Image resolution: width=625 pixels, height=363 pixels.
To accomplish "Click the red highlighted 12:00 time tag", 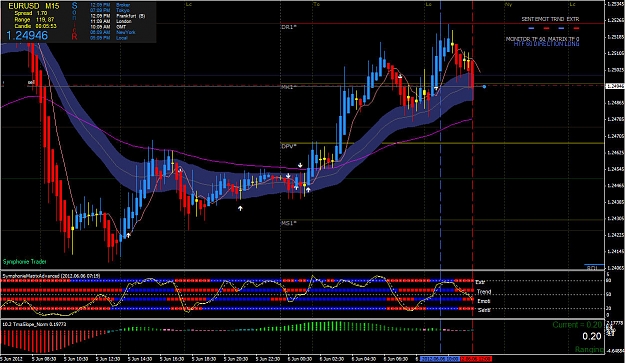I will point(476,359).
